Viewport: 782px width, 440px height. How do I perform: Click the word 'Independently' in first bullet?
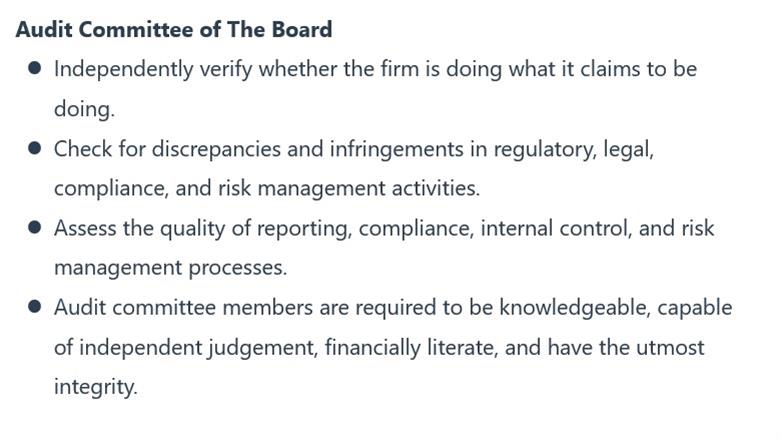click(123, 69)
